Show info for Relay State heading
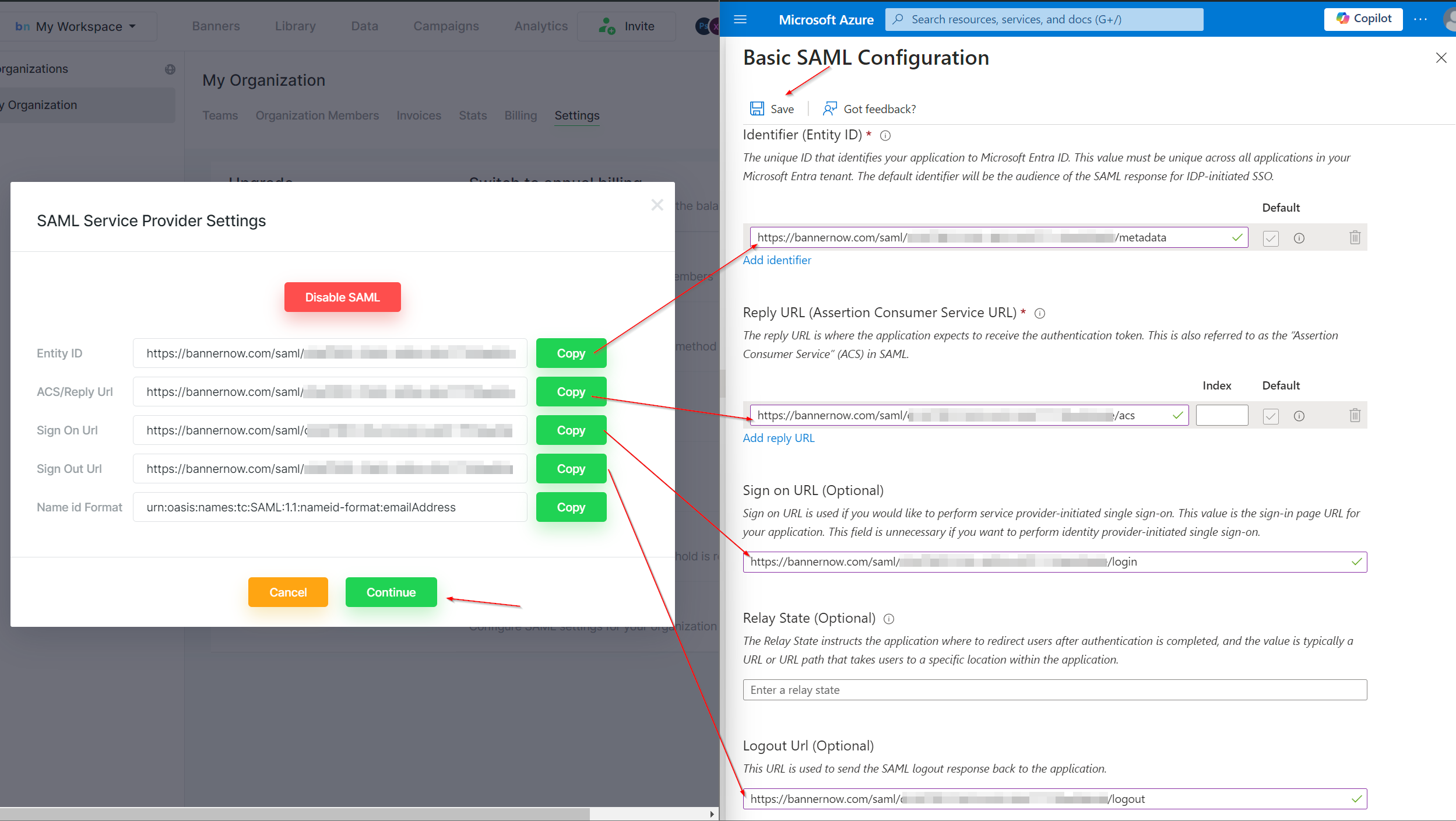1456x821 pixels. pos(888,619)
